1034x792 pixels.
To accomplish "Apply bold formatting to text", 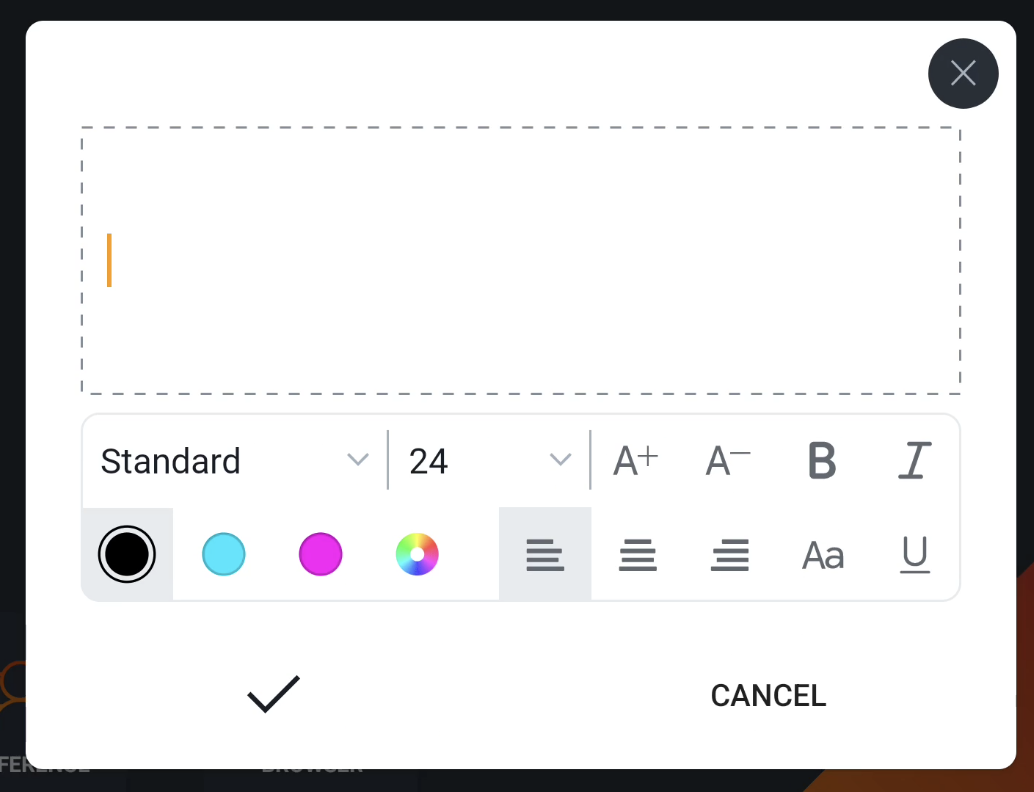I will coord(820,460).
